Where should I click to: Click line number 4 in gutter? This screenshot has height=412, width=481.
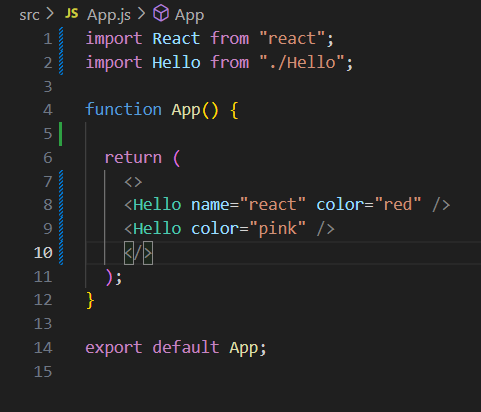[48, 110]
